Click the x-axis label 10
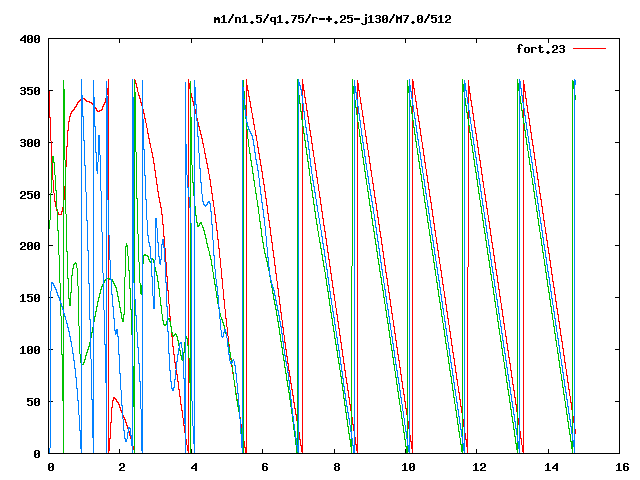Viewport: 640px width, 480px height. coord(408,467)
